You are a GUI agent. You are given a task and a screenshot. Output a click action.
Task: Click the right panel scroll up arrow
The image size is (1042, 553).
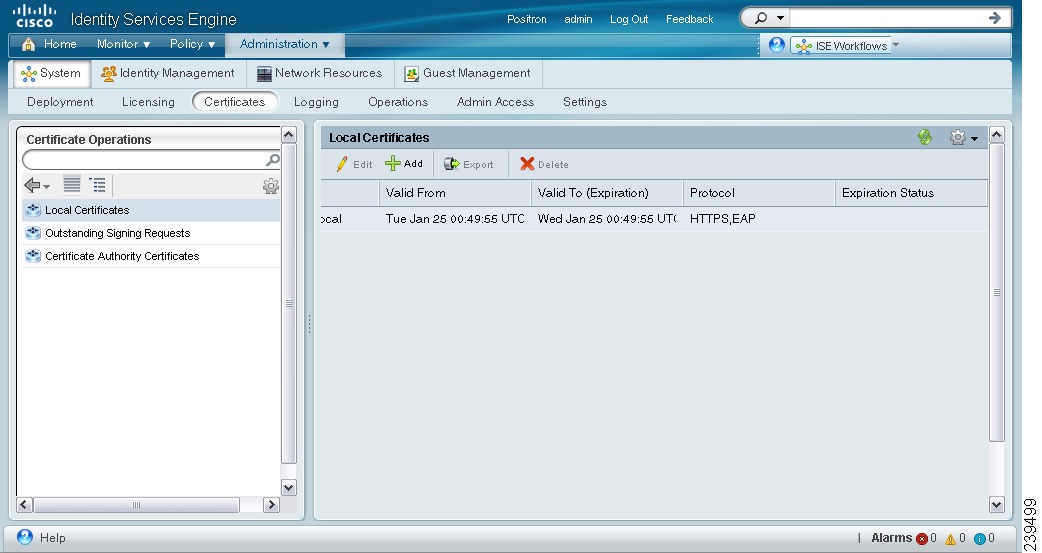996,135
